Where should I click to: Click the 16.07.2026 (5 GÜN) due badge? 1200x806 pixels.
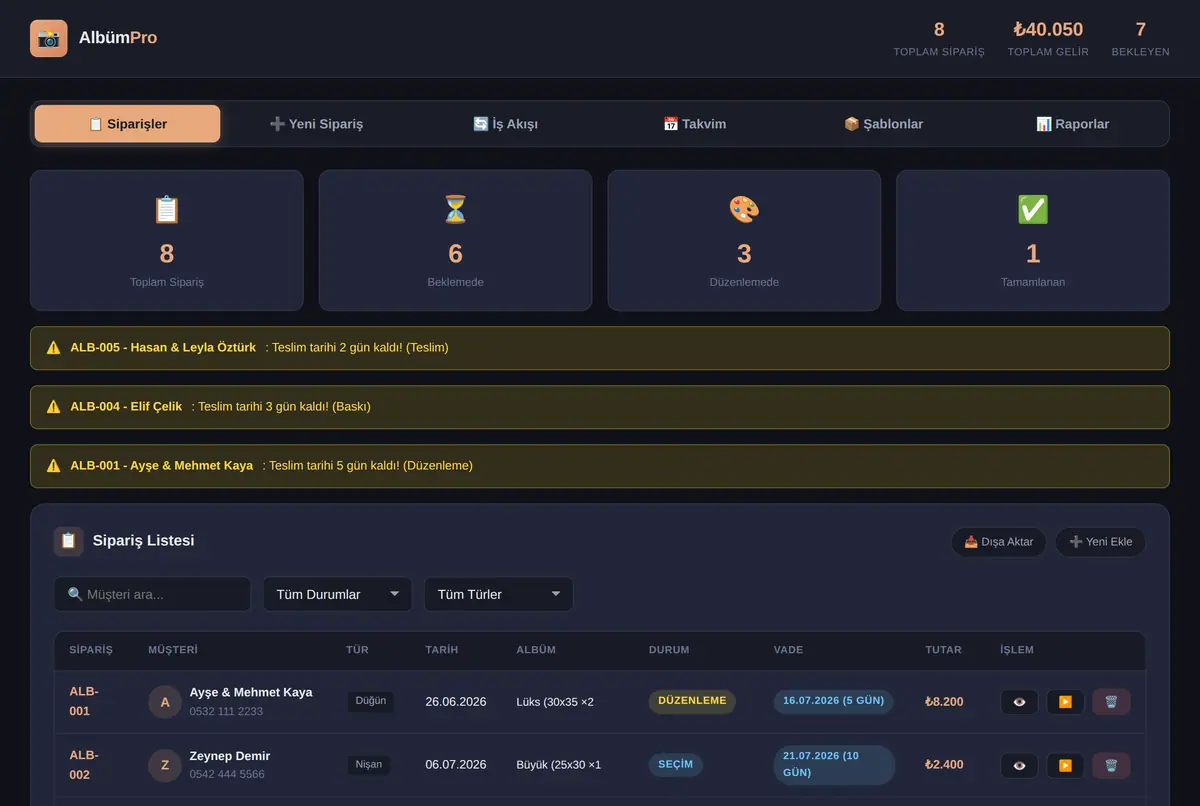833,701
